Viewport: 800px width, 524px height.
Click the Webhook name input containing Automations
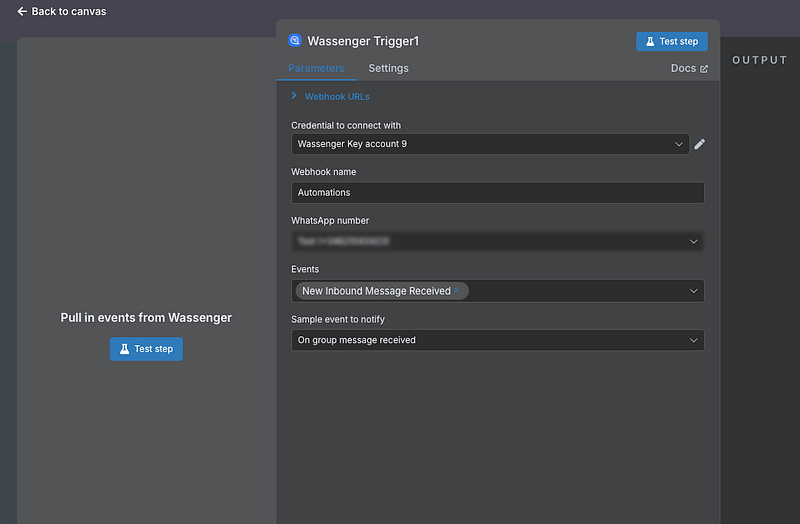coord(497,192)
